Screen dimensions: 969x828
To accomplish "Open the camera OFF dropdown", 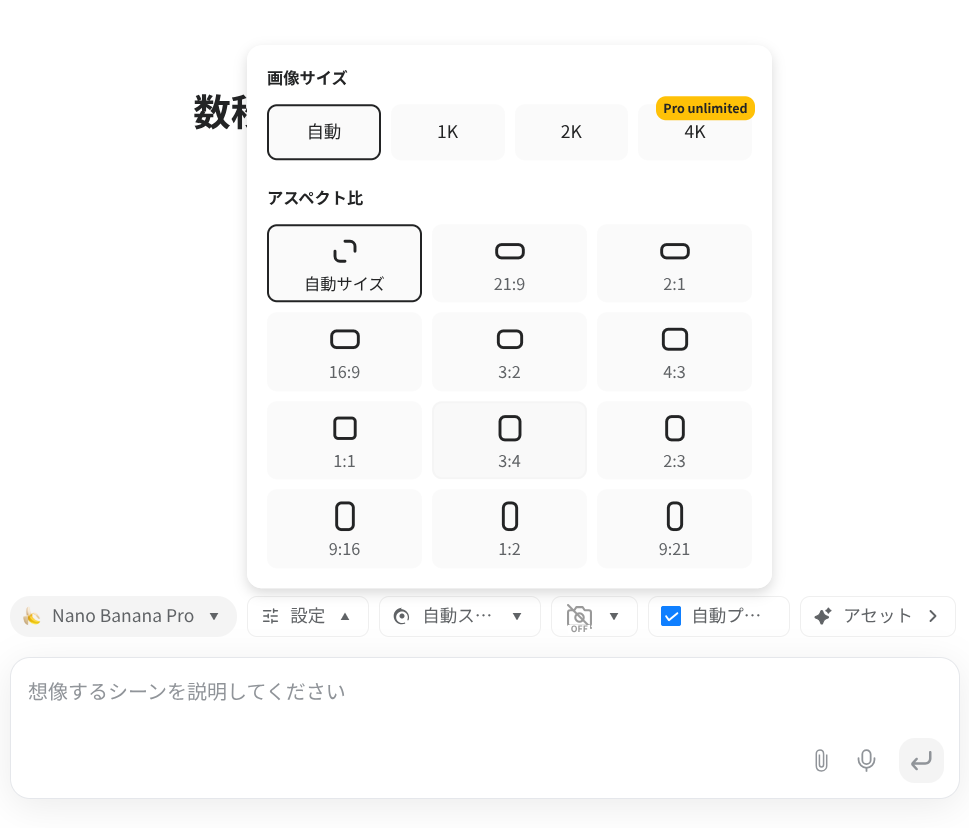I will click(x=594, y=616).
